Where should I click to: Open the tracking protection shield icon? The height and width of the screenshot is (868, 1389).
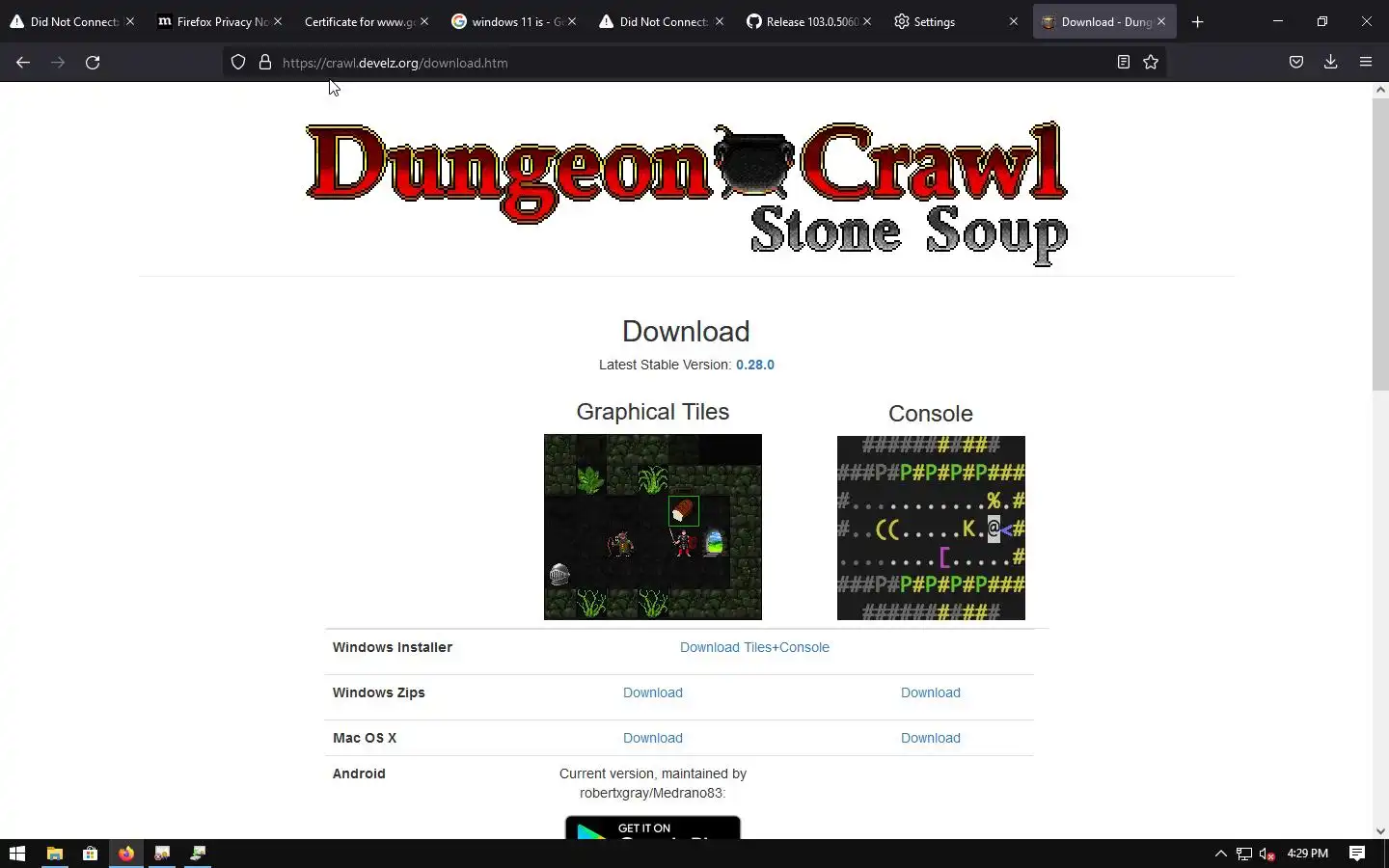238,63
